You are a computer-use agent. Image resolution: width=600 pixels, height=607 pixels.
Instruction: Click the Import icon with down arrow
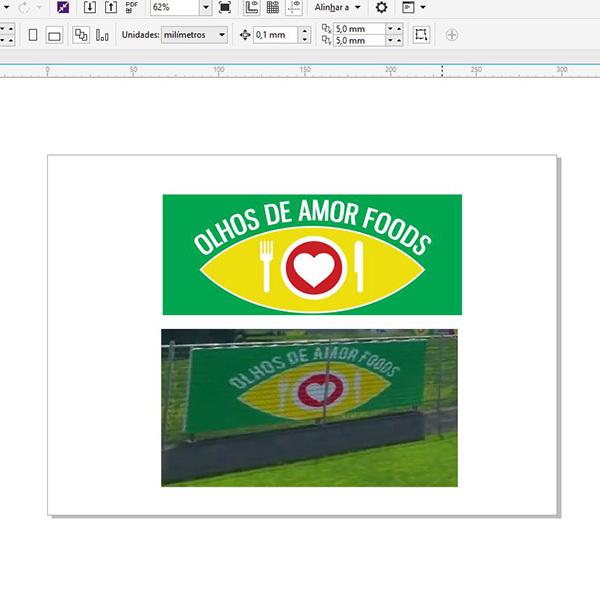(x=90, y=7)
